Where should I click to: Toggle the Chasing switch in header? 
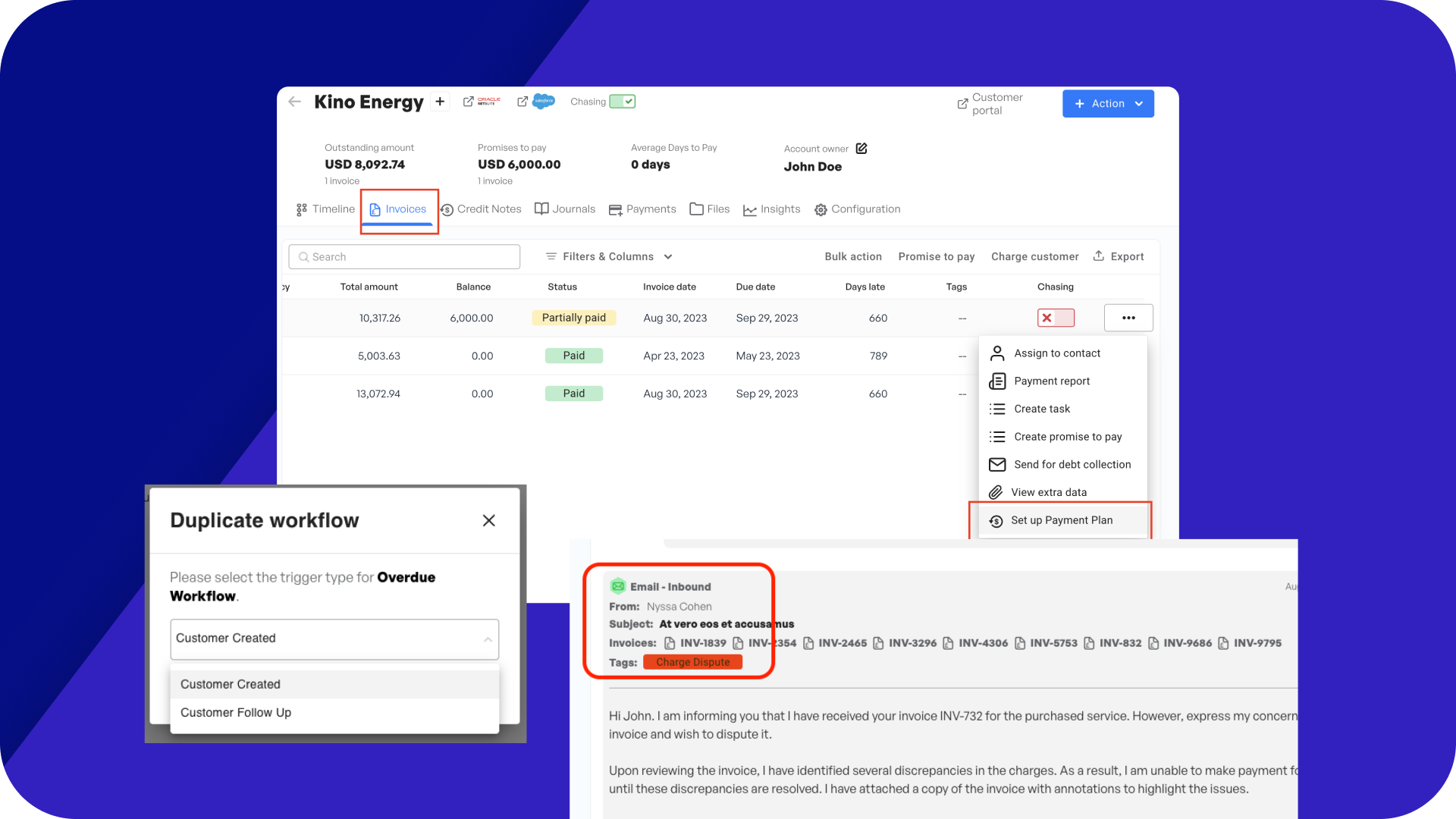622,102
